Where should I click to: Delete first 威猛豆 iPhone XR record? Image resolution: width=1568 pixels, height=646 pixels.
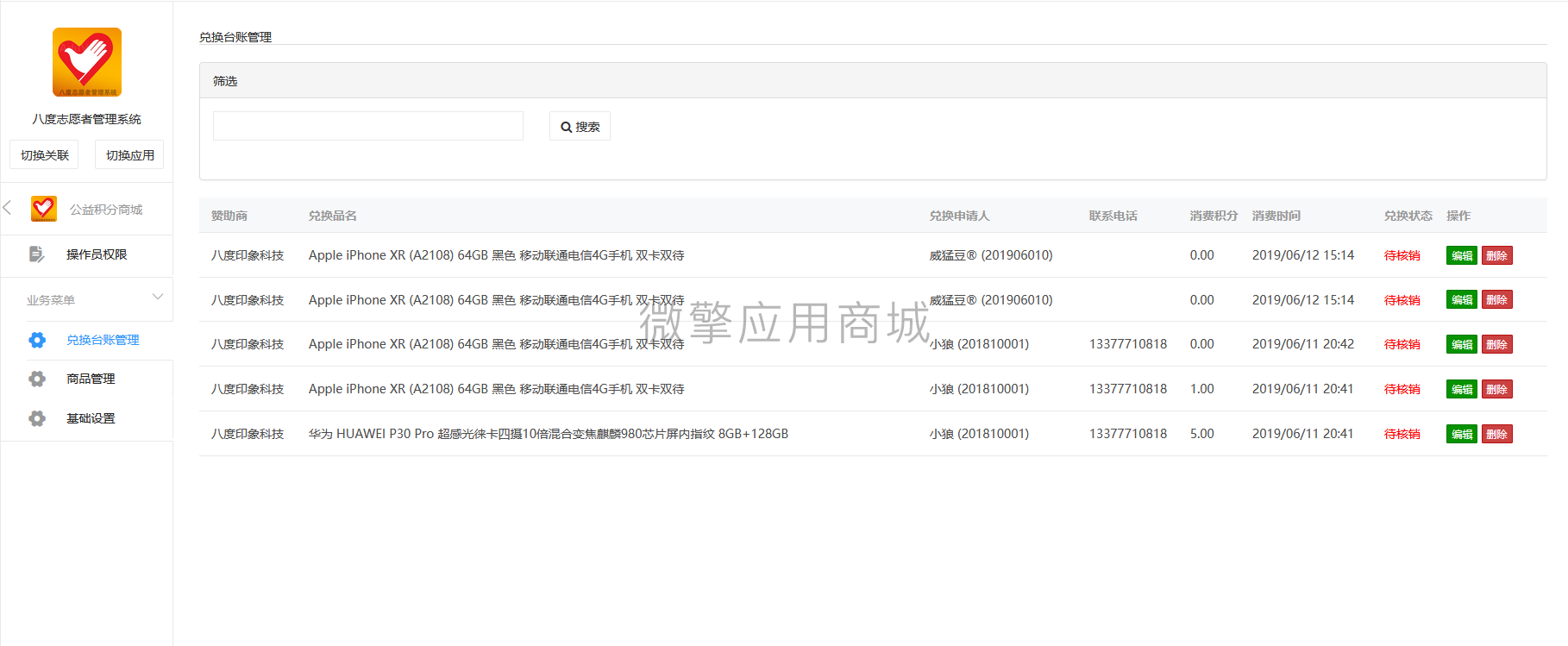click(x=1497, y=255)
